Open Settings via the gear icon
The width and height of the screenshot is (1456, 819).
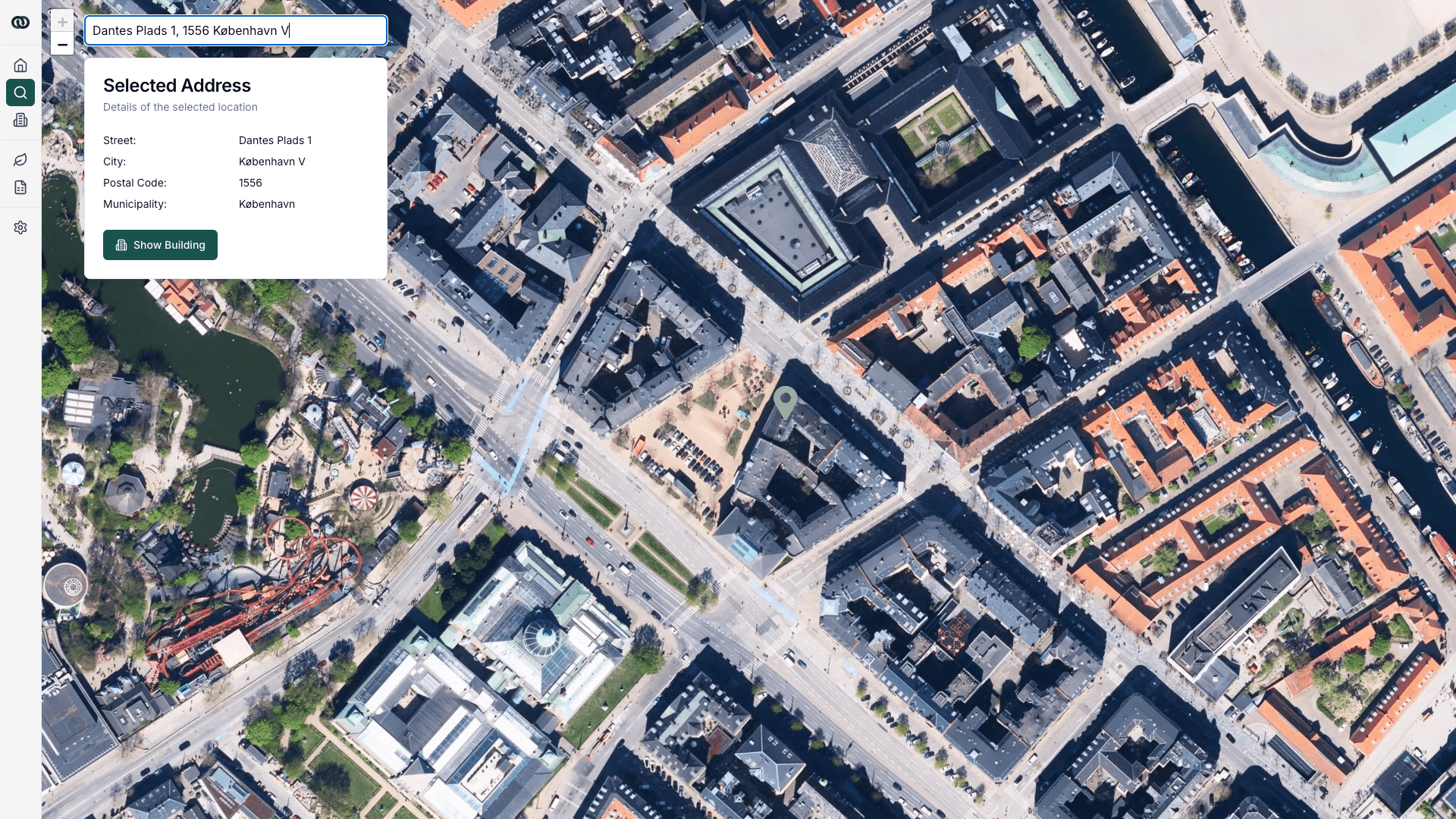pos(20,227)
